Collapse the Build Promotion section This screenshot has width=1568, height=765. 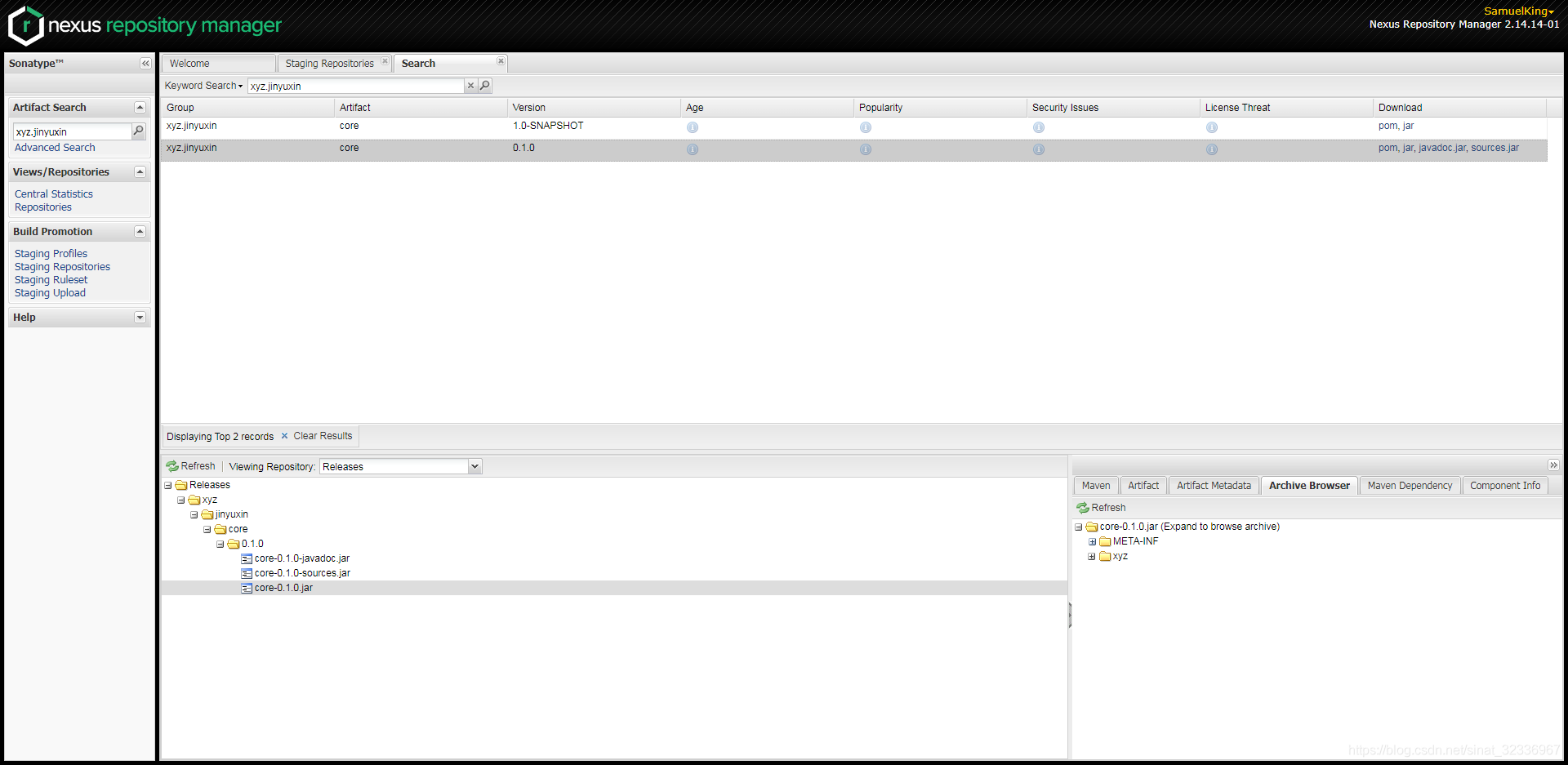140,231
